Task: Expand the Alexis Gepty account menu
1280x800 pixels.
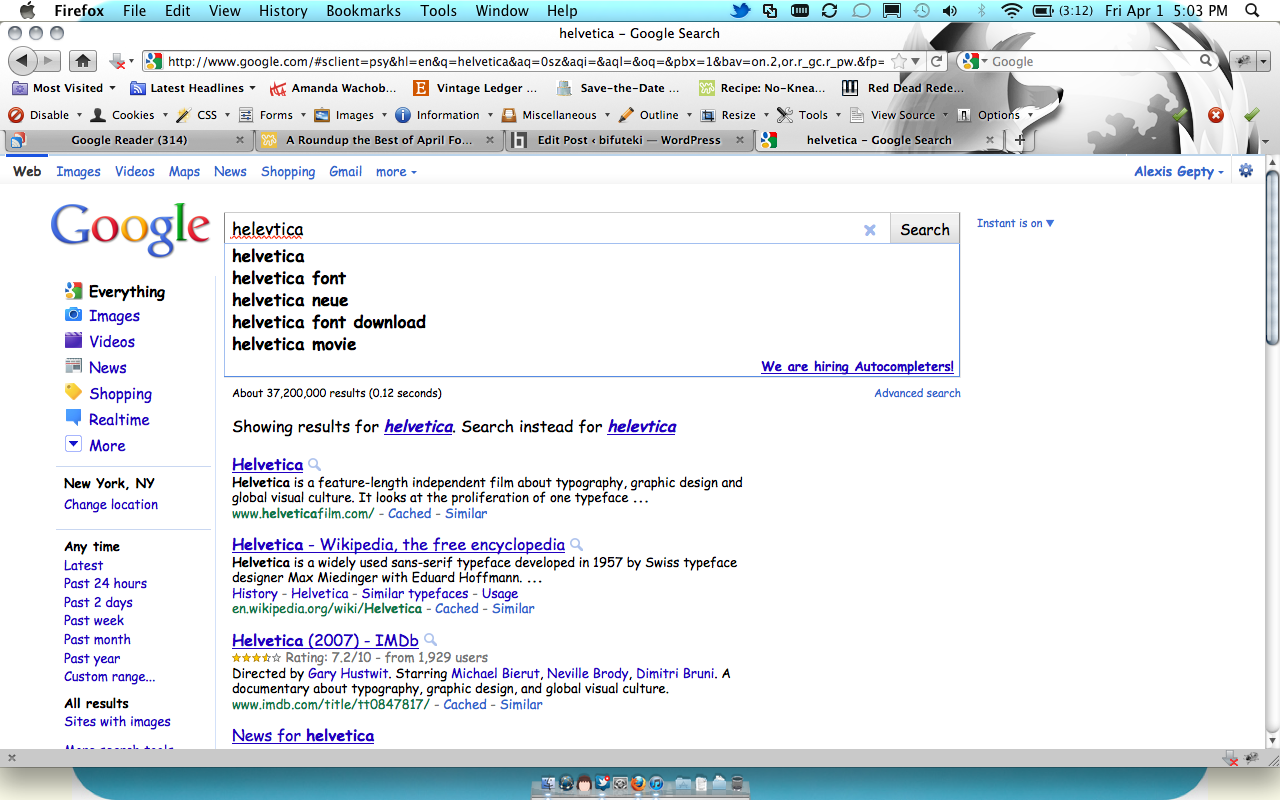Action: 1179,172
